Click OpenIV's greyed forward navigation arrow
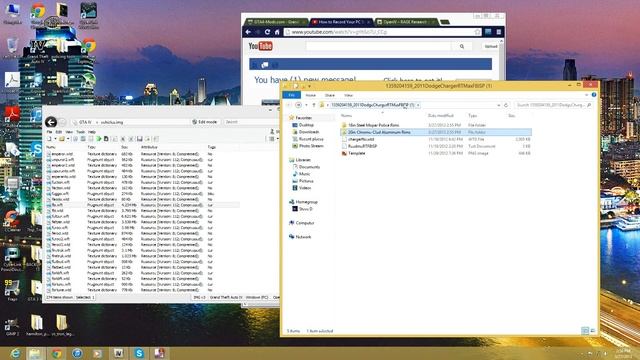This screenshot has width=640, height=360. pos(62,122)
